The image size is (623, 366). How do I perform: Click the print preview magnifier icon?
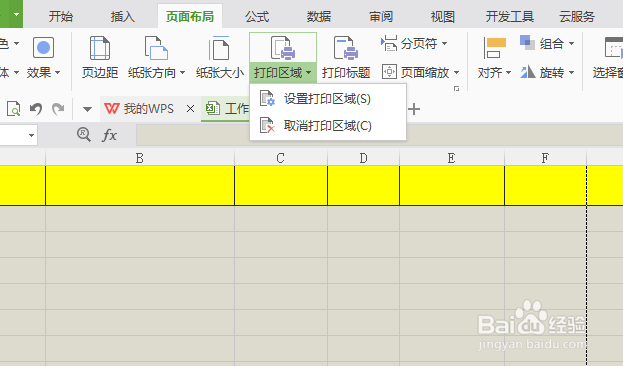13,108
